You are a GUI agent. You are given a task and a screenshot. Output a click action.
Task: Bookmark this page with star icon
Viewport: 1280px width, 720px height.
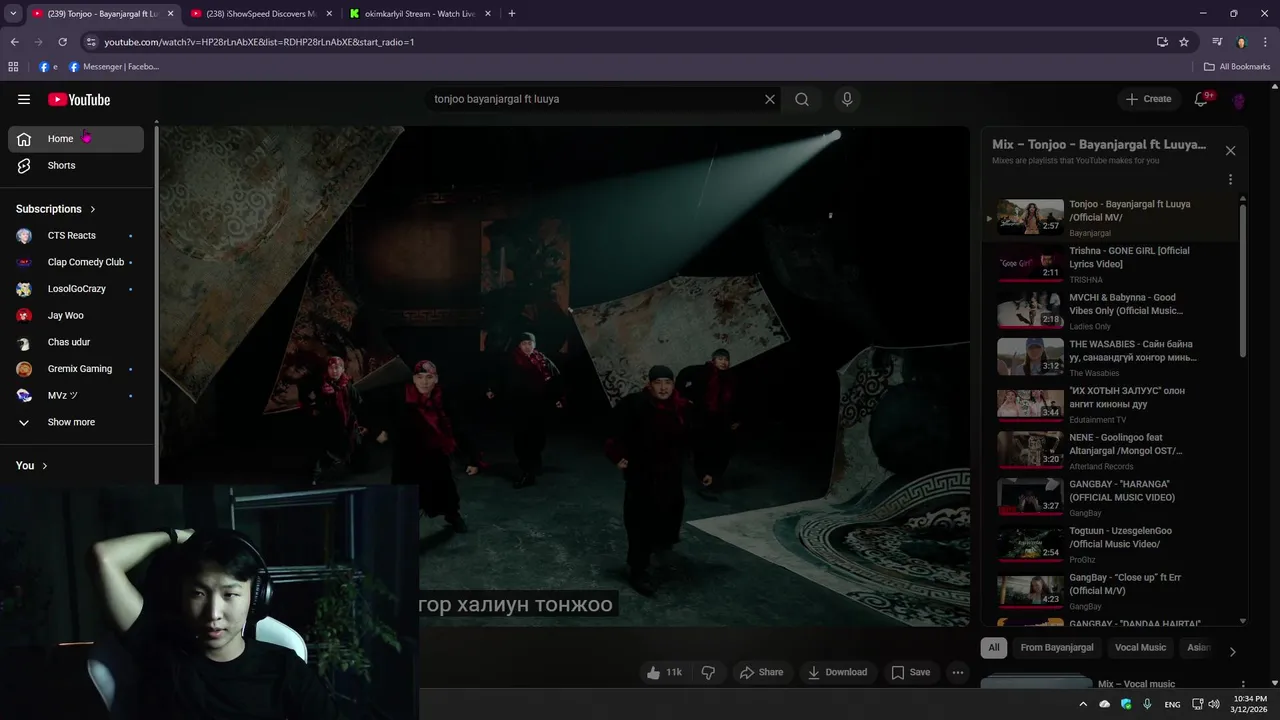coord(1184,42)
